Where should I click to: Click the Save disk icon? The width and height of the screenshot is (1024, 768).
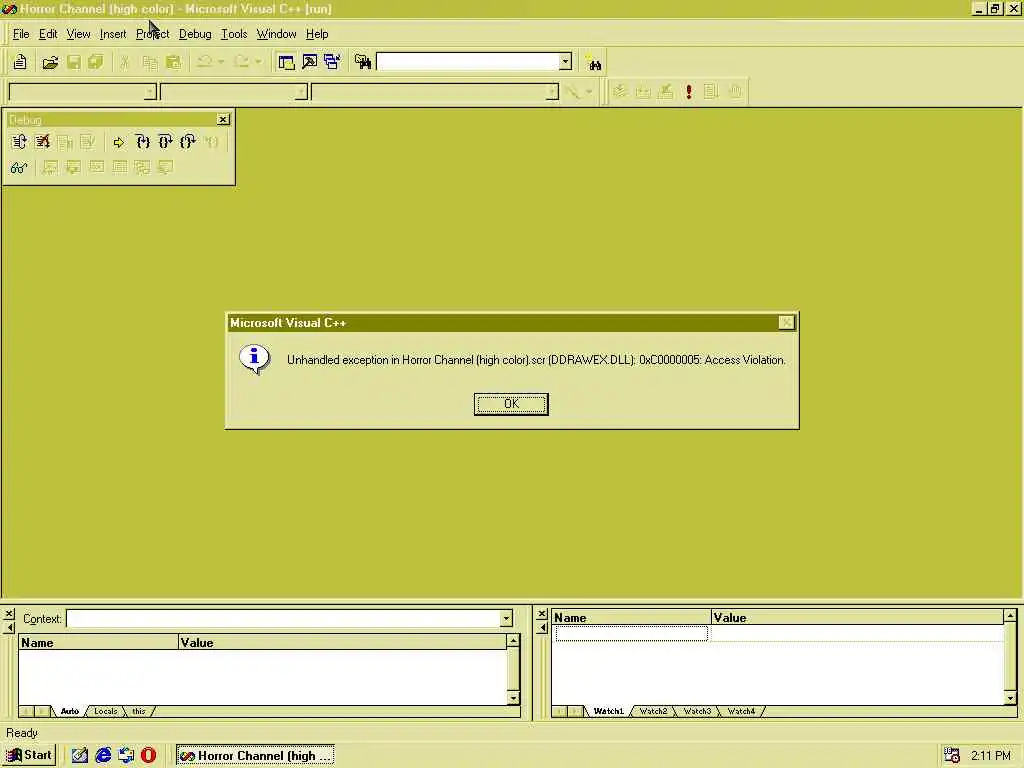(x=74, y=62)
